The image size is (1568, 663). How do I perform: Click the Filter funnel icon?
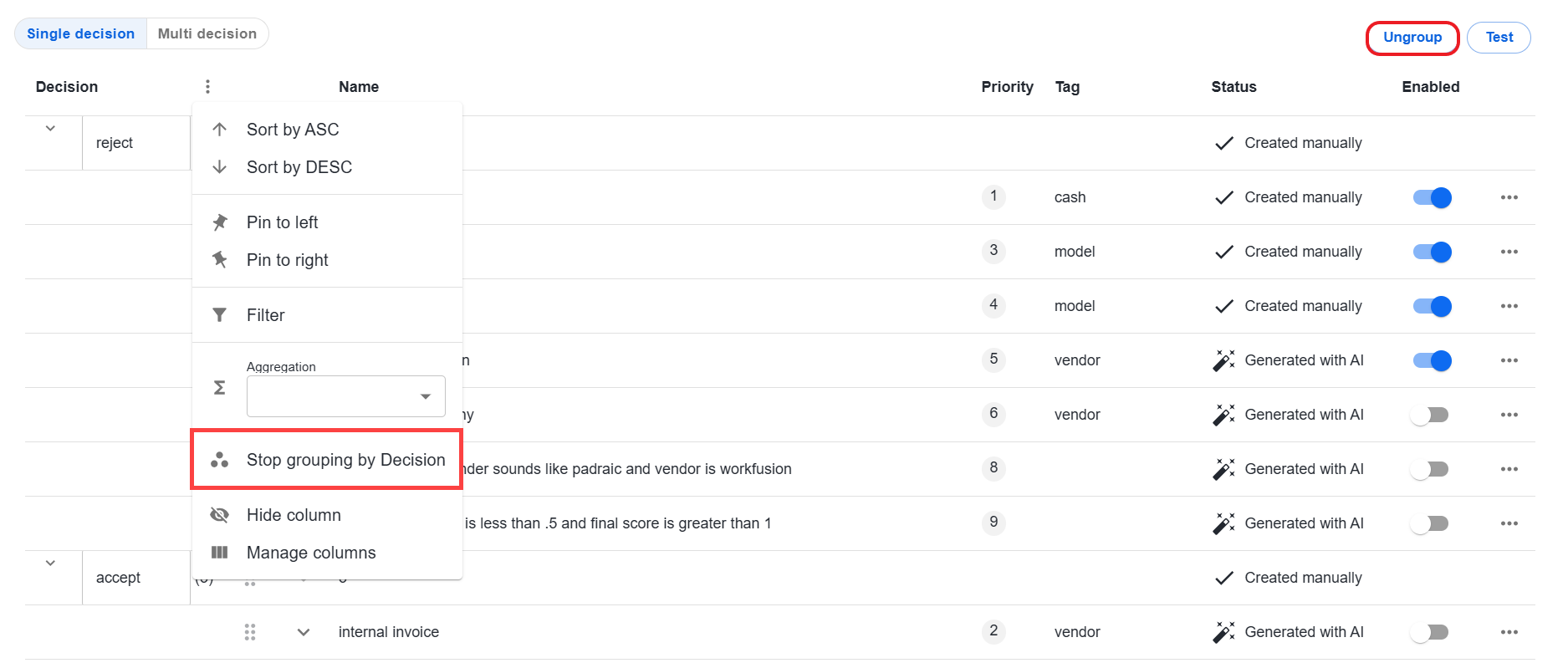point(220,315)
